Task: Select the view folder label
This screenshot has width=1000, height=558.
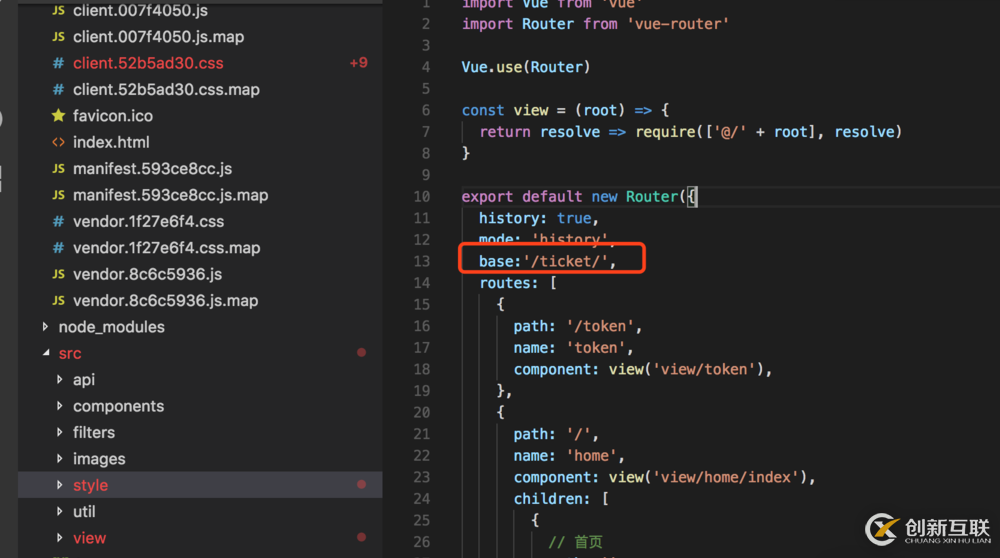Action: click(89, 538)
